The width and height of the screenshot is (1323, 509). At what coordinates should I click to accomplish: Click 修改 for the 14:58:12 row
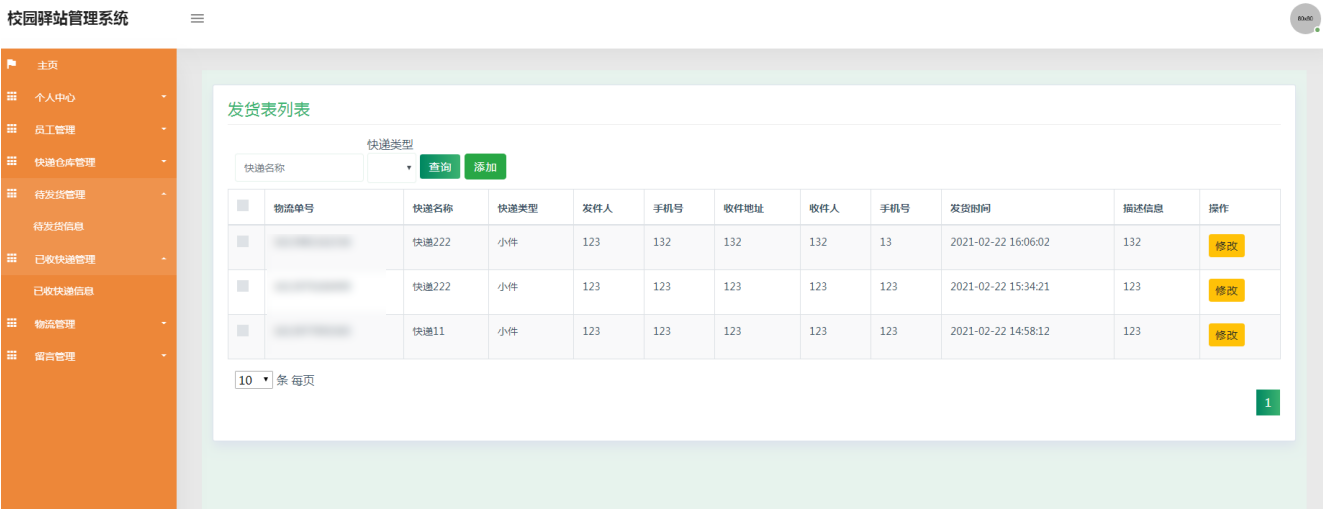click(1226, 335)
